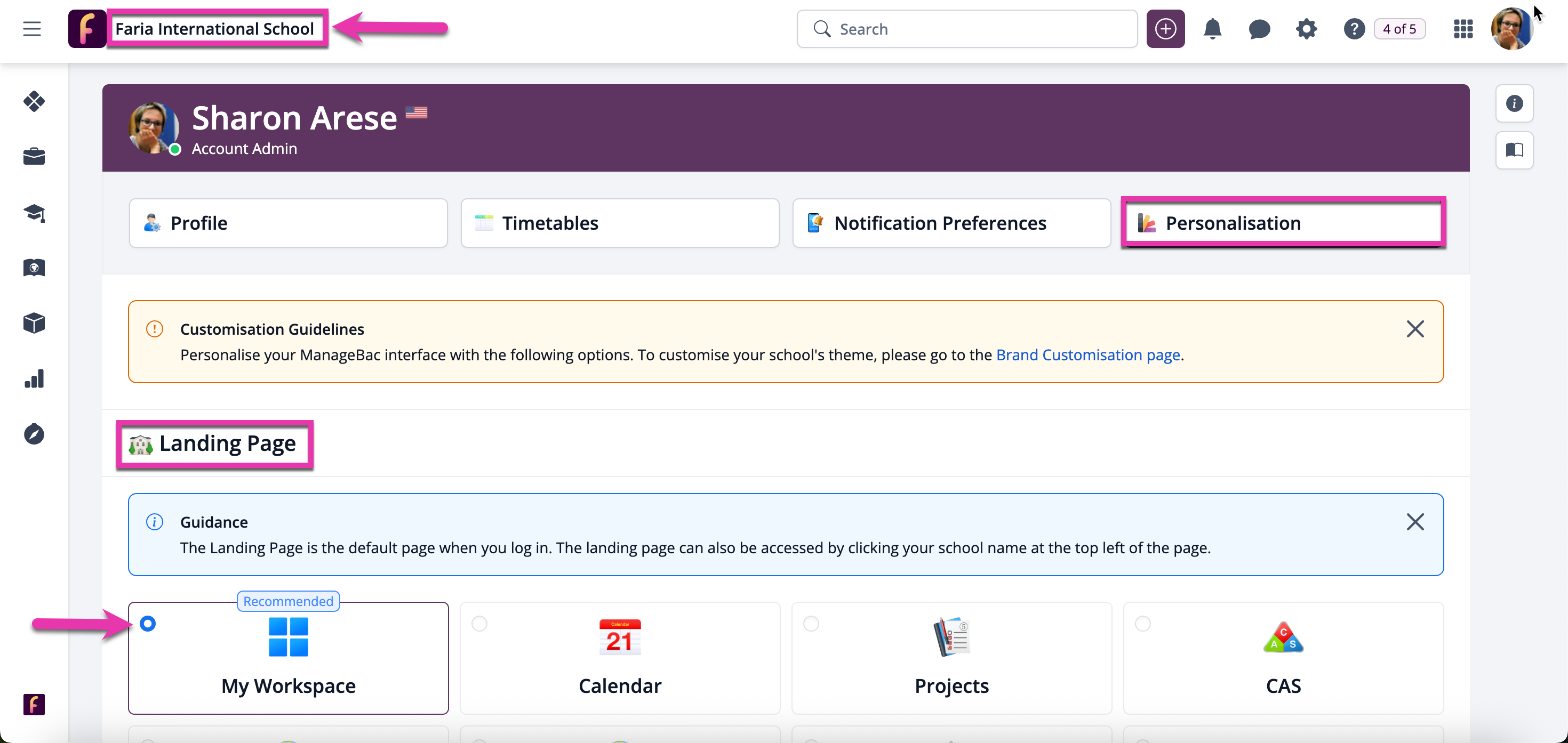Open the graduation cap sidebar icon
Image resolution: width=1568 pixels, height=743 pixels.
(34, 213)
